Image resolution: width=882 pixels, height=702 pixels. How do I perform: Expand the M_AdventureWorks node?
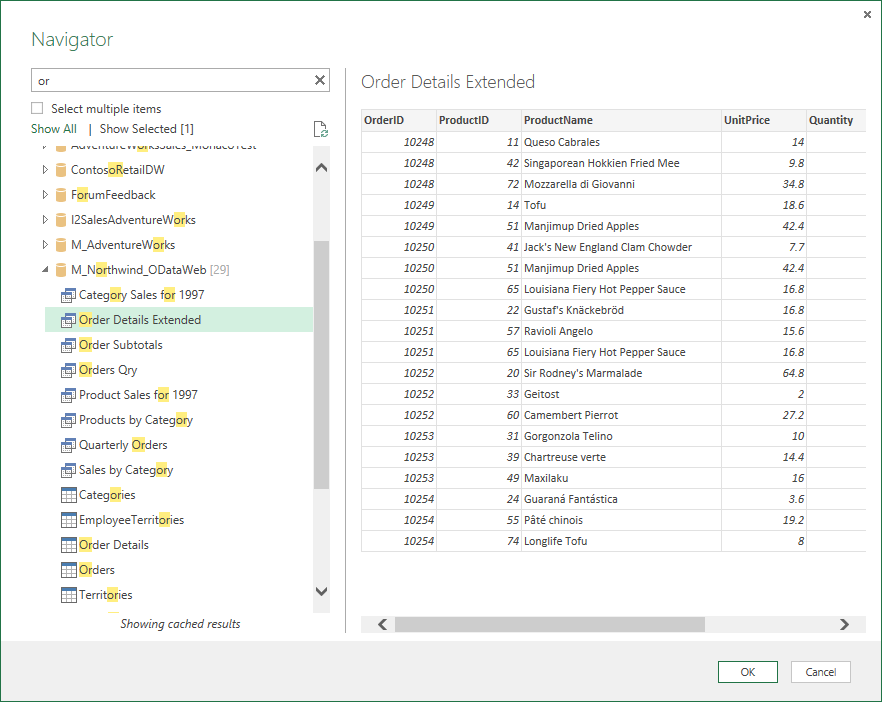pos(45,245)
